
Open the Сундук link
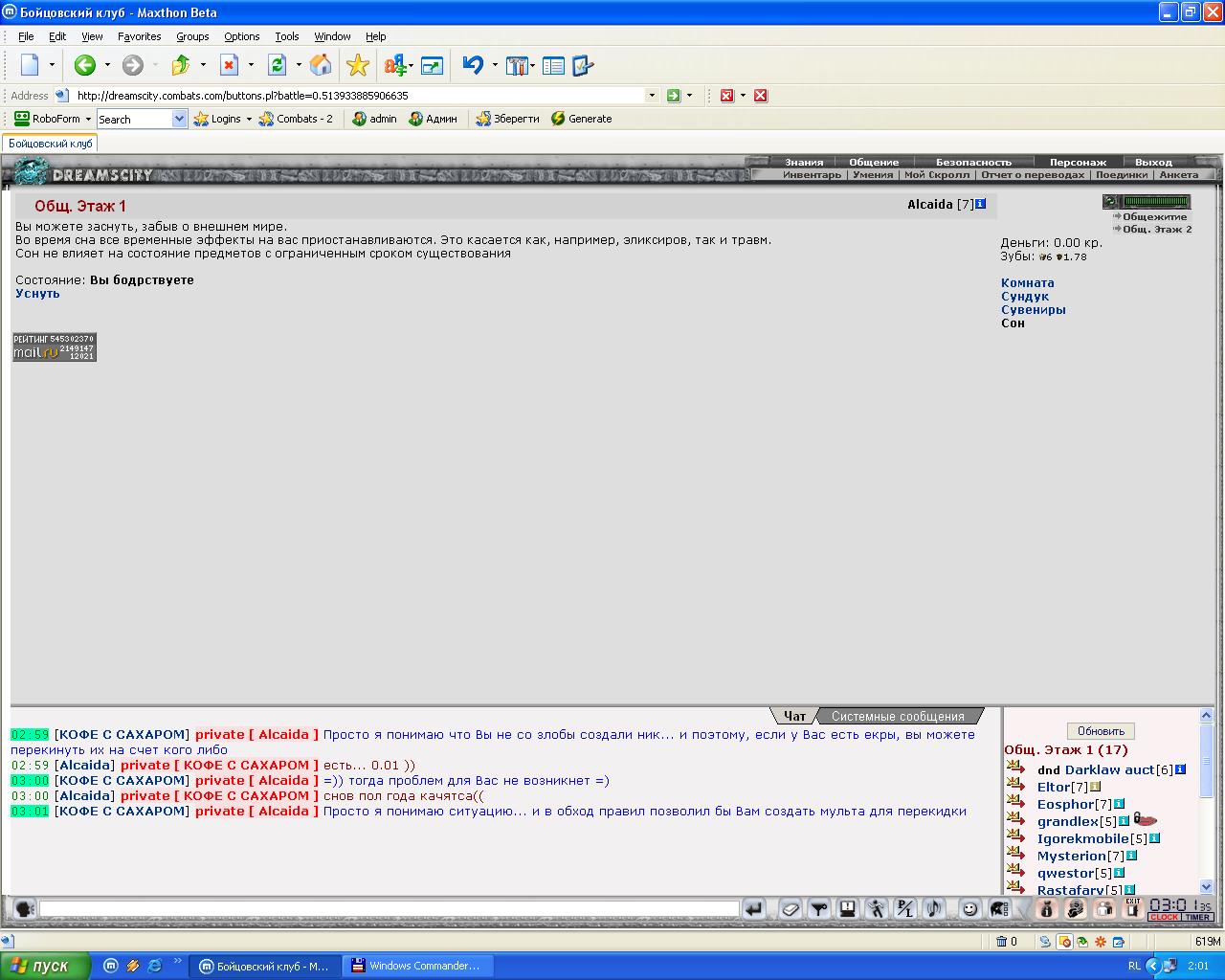pos(1025,296)
